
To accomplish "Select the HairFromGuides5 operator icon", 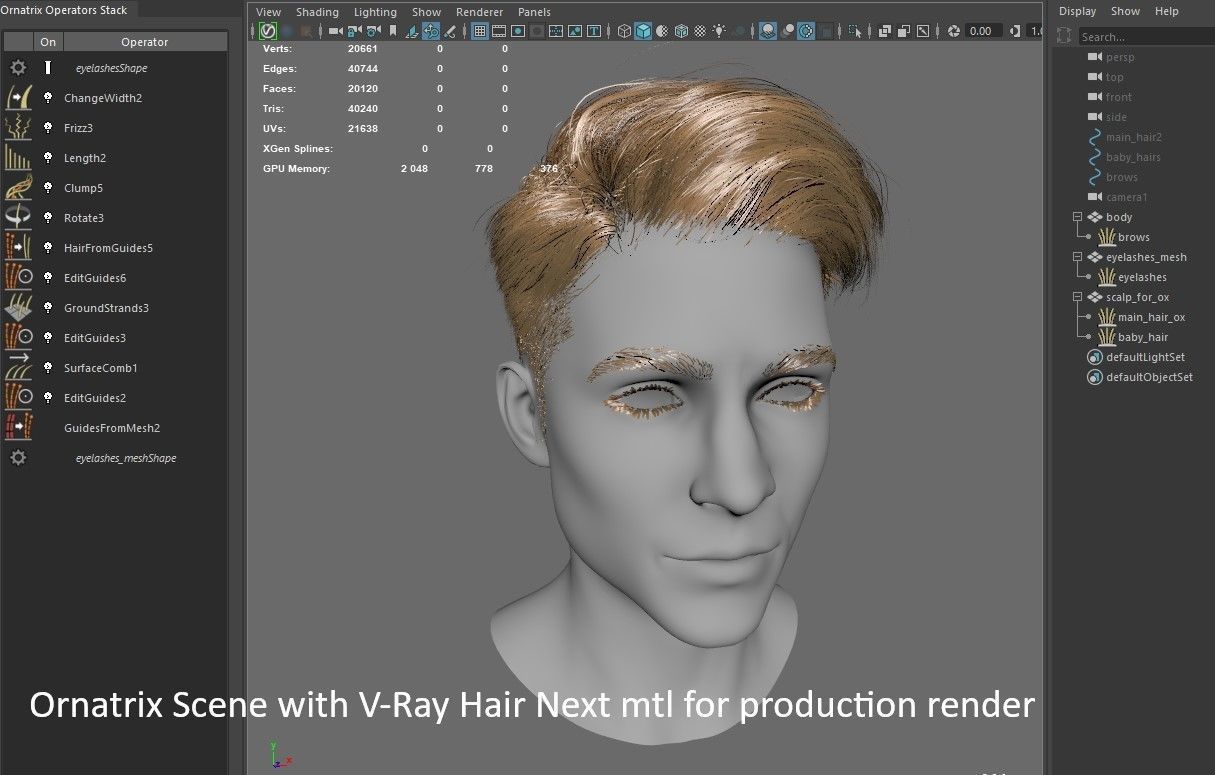I will [18, 248].
